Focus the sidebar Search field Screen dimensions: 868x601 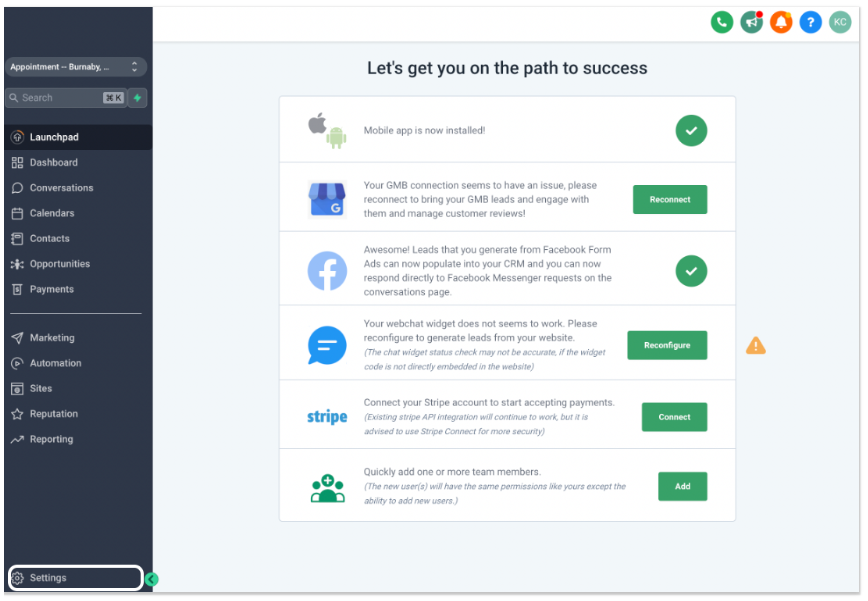tap(66, 98)
